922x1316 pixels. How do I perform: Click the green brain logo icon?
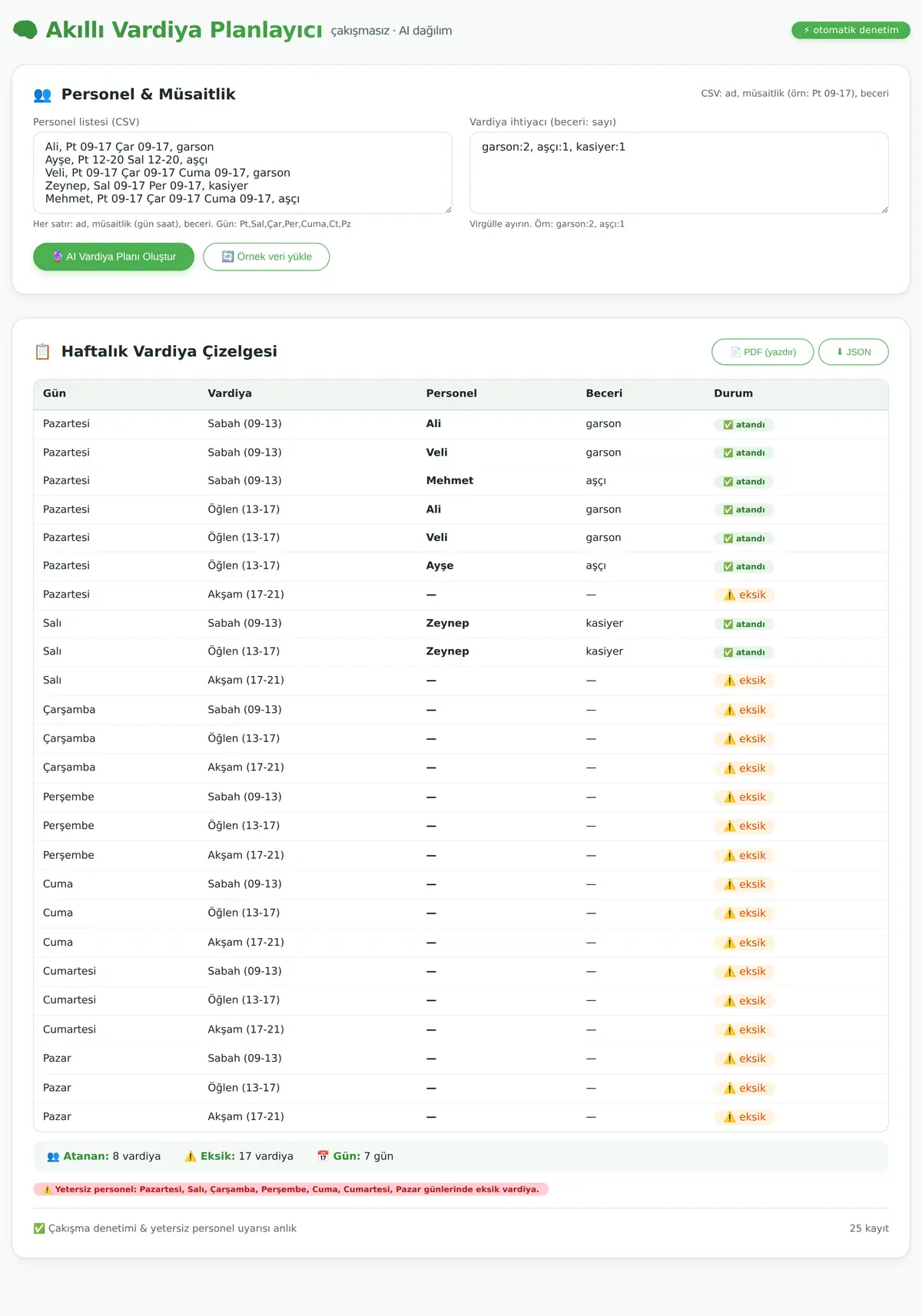point(25,30)
